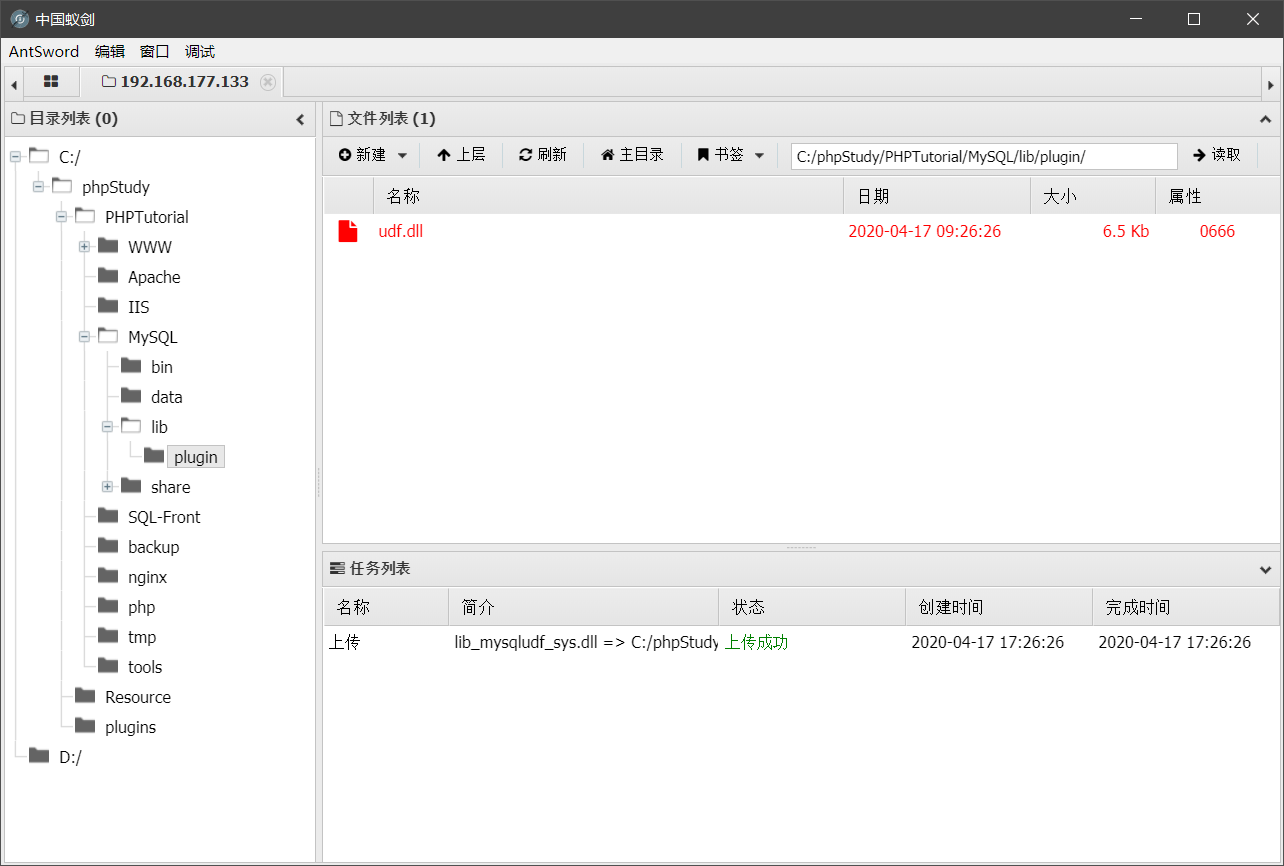
Task: Open the new (新建) dropdown menu
Action: [x=373, y=155]
